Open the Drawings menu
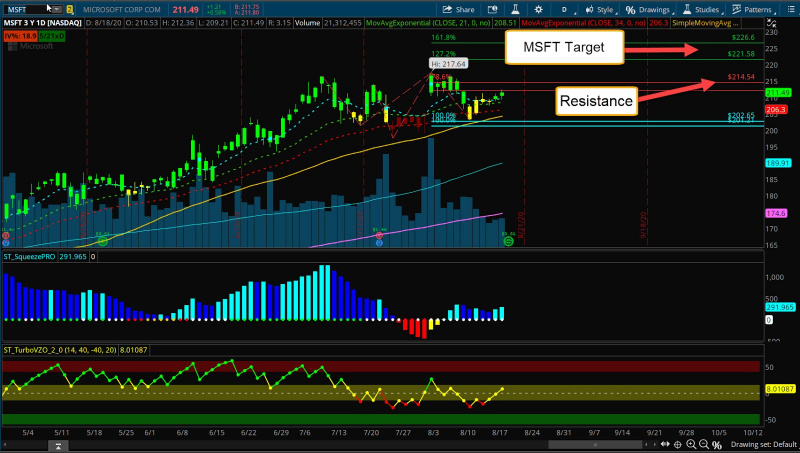 coord(649,9)
